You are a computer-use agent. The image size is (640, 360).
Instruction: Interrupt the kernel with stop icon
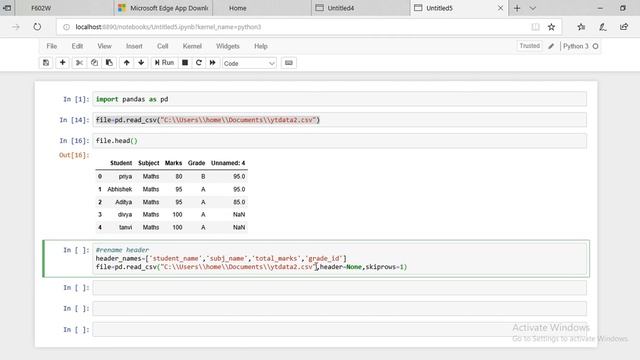pos(185,63)
